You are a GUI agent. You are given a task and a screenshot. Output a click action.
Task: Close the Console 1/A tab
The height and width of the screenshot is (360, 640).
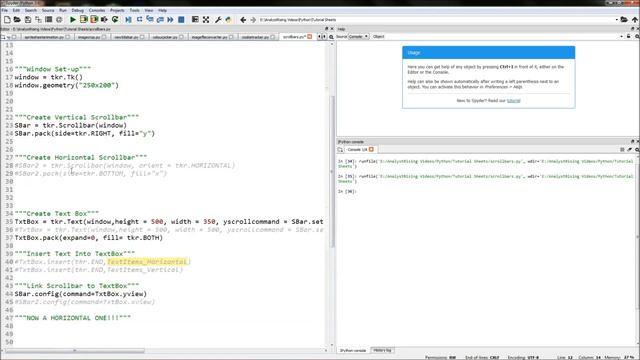(x=371, y=150)
